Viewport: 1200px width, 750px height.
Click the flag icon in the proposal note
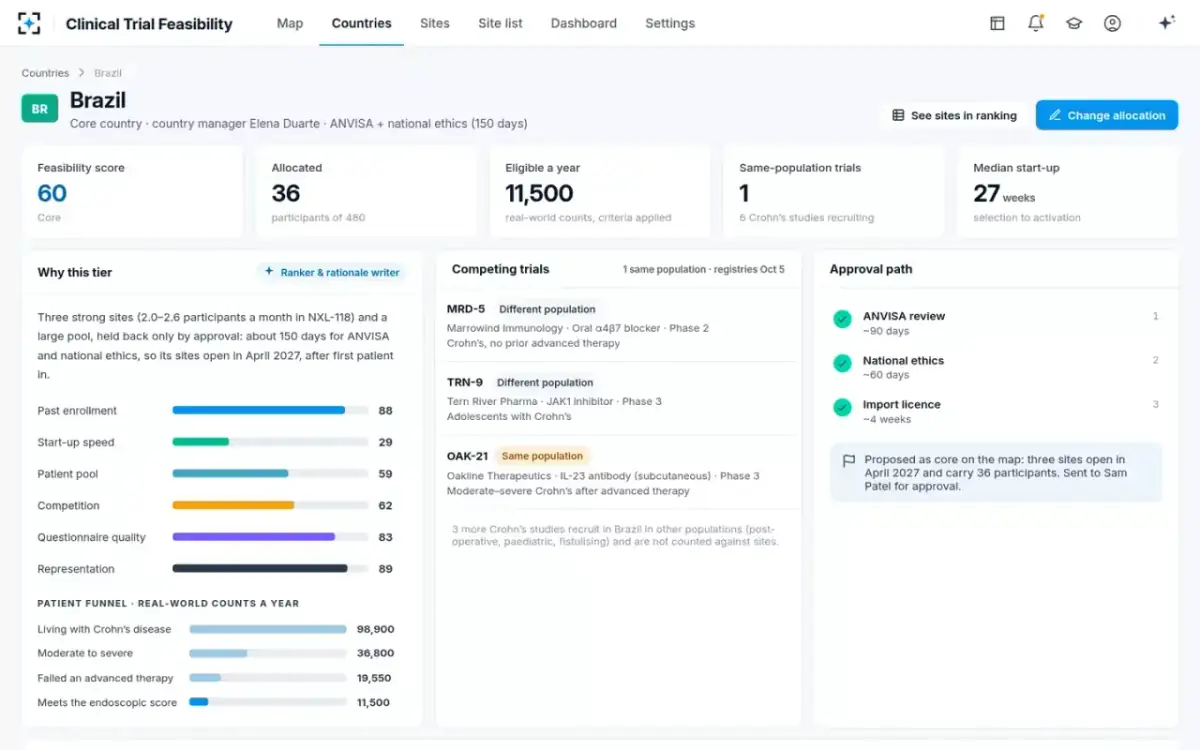coord(849,461)
